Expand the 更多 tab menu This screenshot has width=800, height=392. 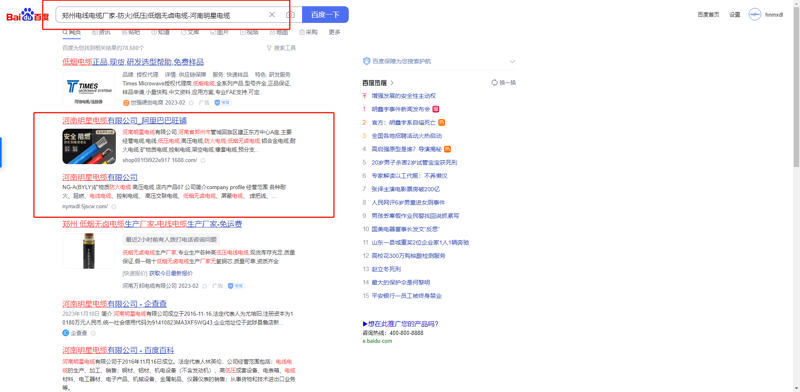click(x=334, y=32)
